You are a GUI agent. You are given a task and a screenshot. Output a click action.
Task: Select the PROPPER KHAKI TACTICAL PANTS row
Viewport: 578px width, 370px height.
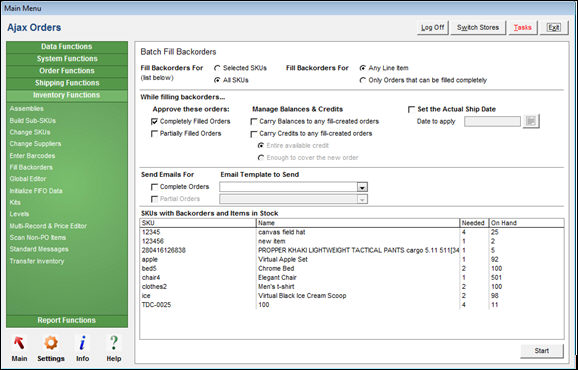coord(352,251)
